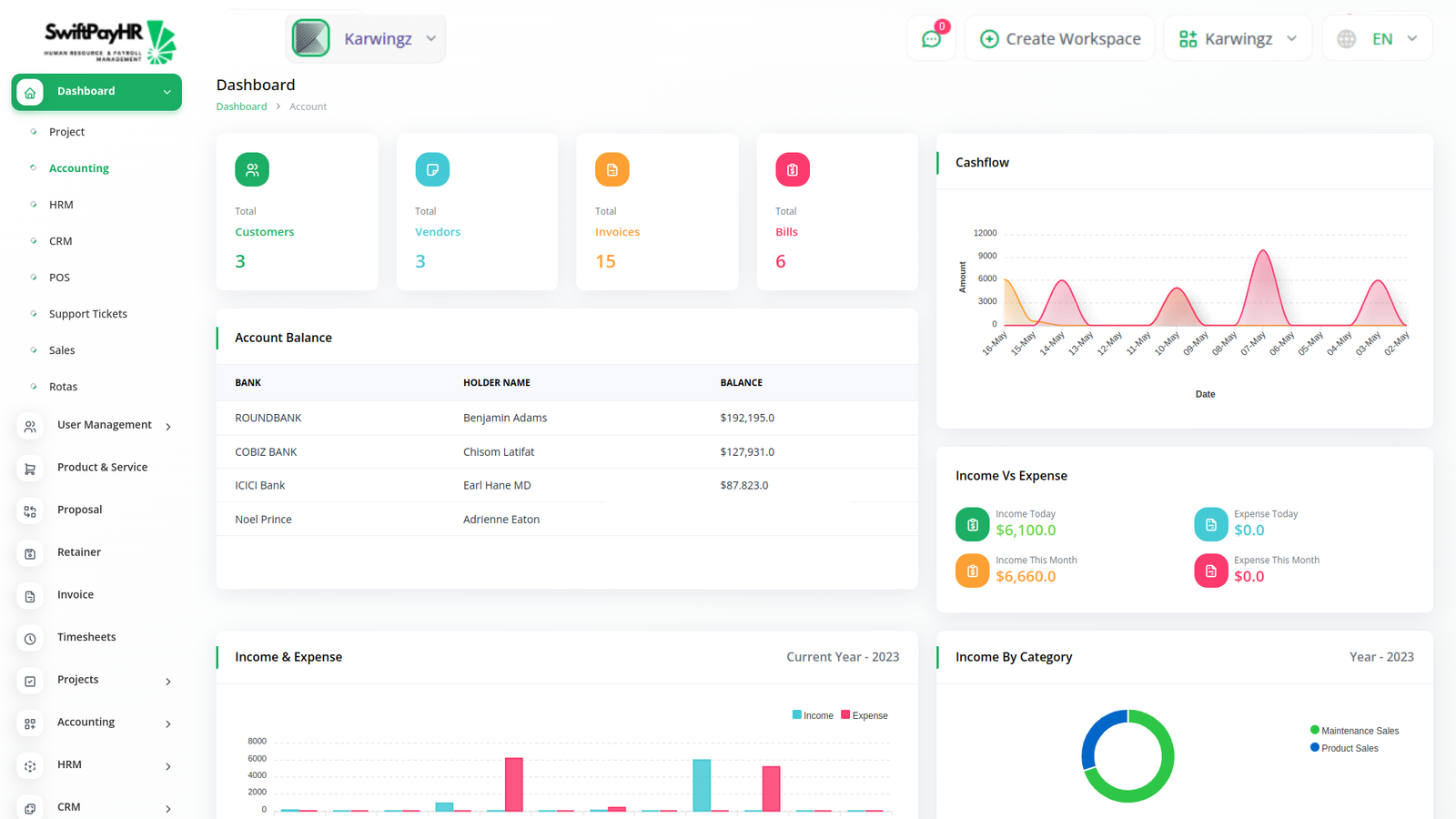
Task: Toggle the Expense legend in bar chart
Action: [x=864, y=715]
